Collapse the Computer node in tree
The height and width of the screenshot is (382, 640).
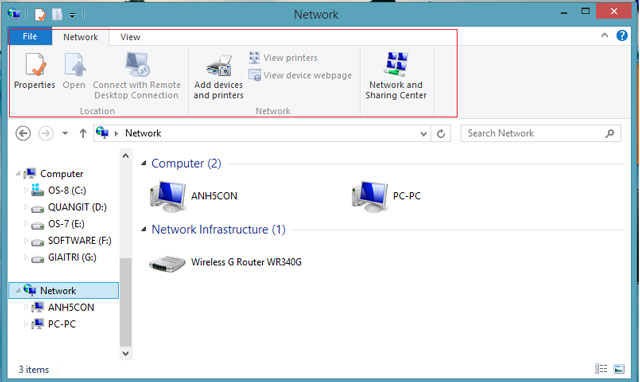point(18,174)
